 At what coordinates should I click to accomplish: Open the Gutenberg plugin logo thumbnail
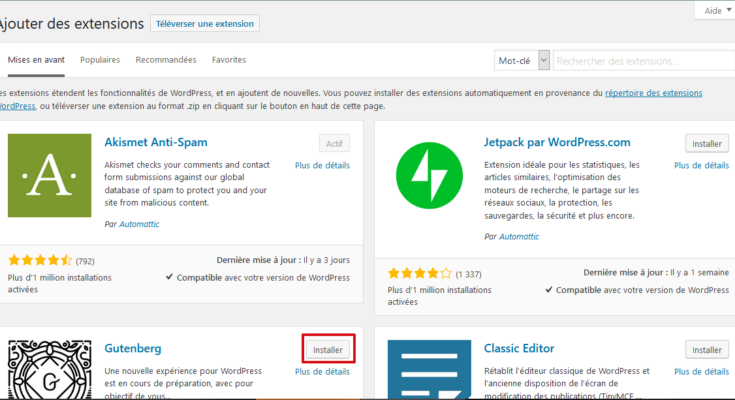[x=50, y=370]
